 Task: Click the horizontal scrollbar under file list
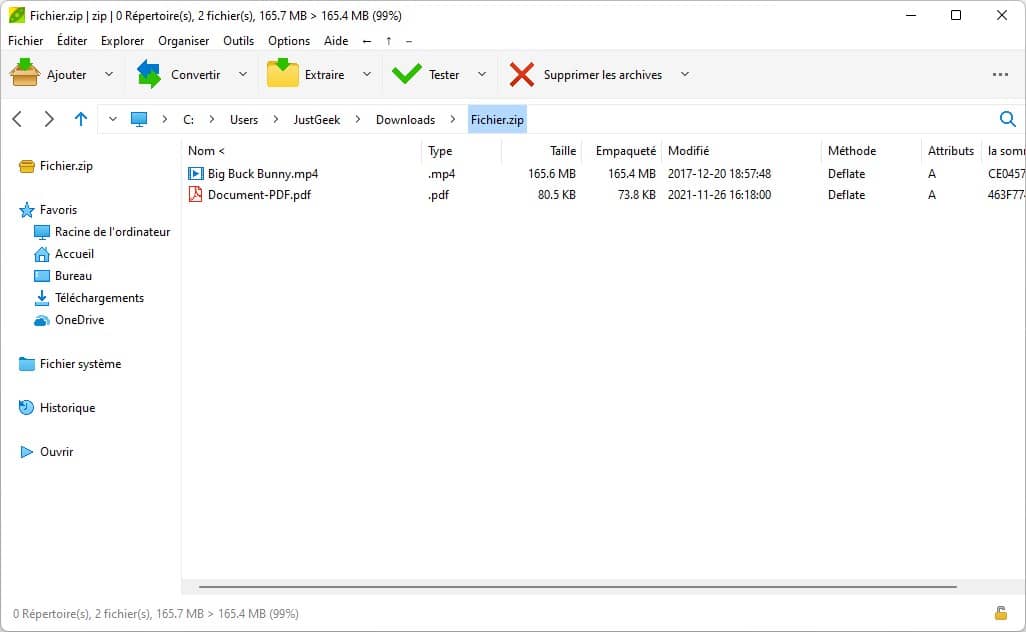[577, 587]
